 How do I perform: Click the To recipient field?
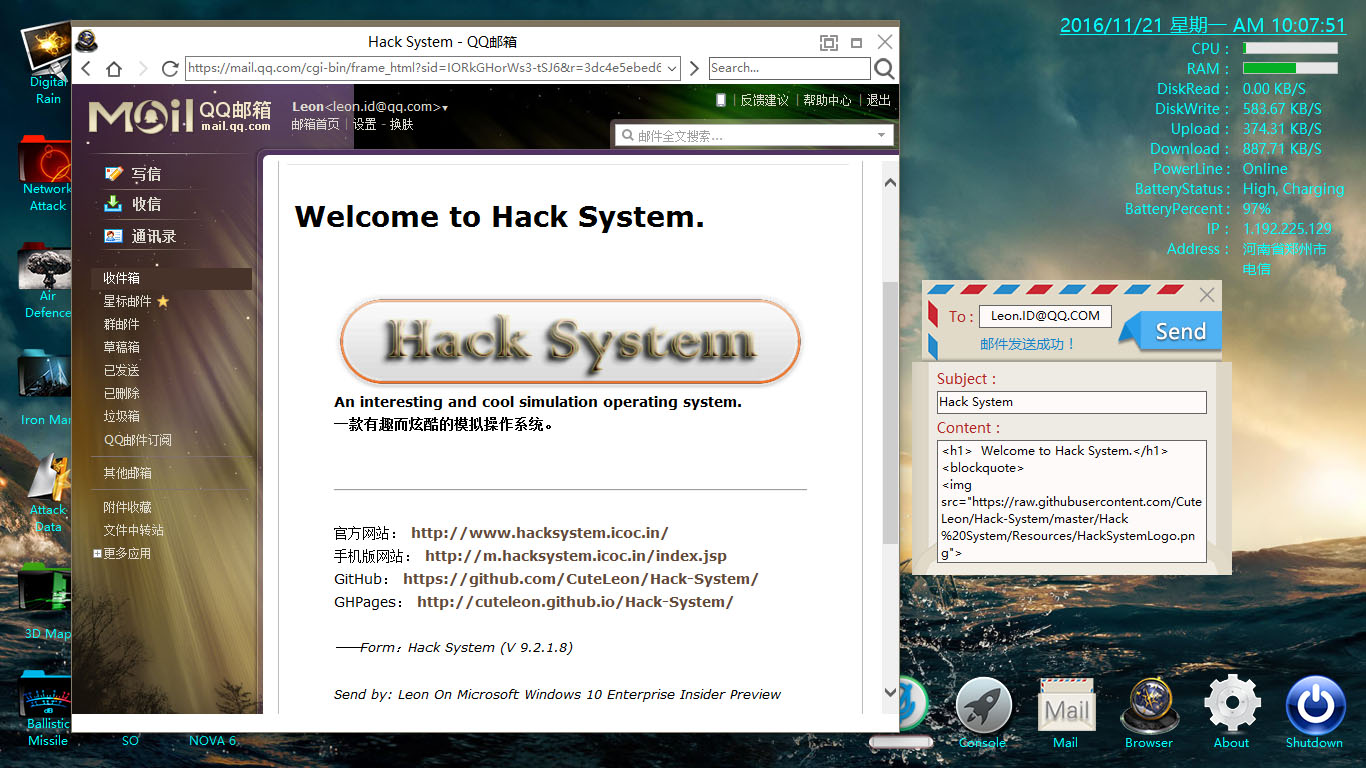[x=1045, y=316]
